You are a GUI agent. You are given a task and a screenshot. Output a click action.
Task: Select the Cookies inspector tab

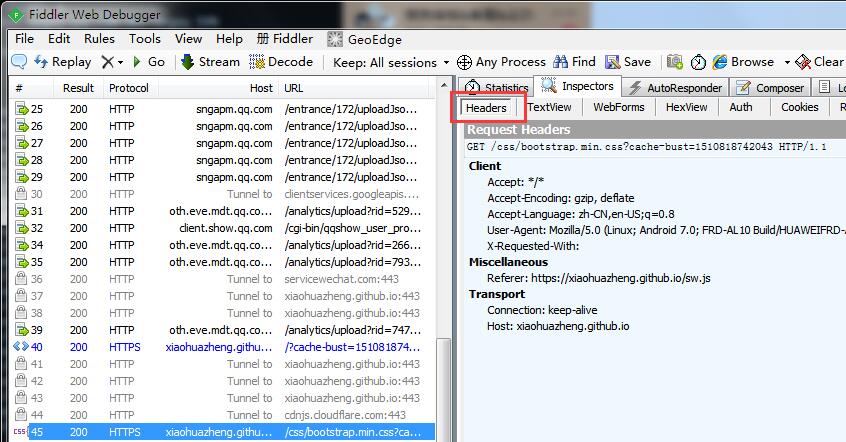[800, 107]
